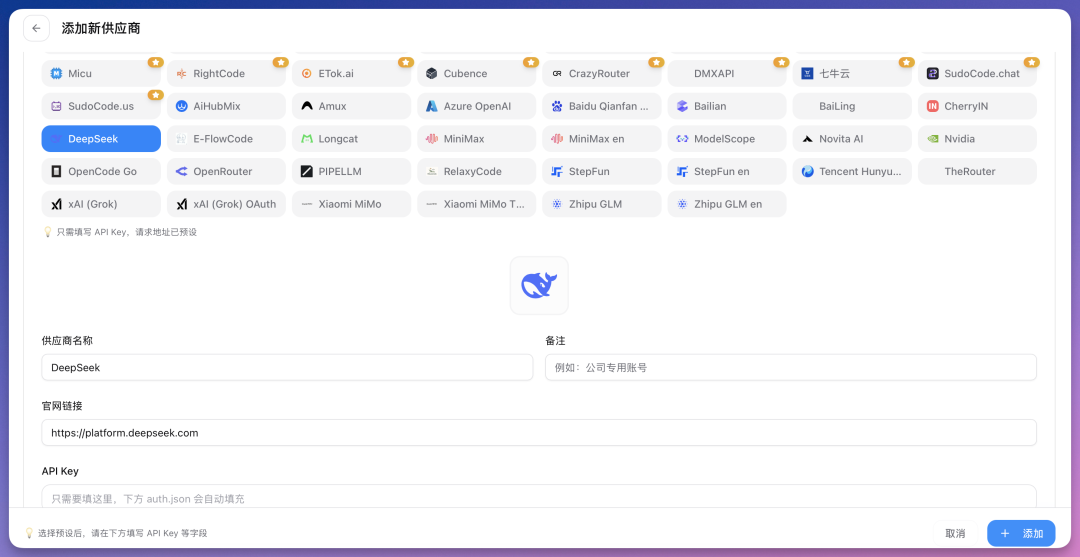
Task: Select the SudoCode.chat preset
Action: click(x=977, y=74)
